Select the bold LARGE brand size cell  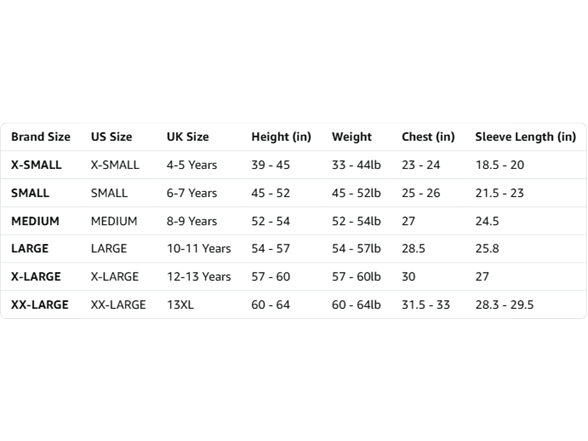pyautogui.click(x=30, y=249)
